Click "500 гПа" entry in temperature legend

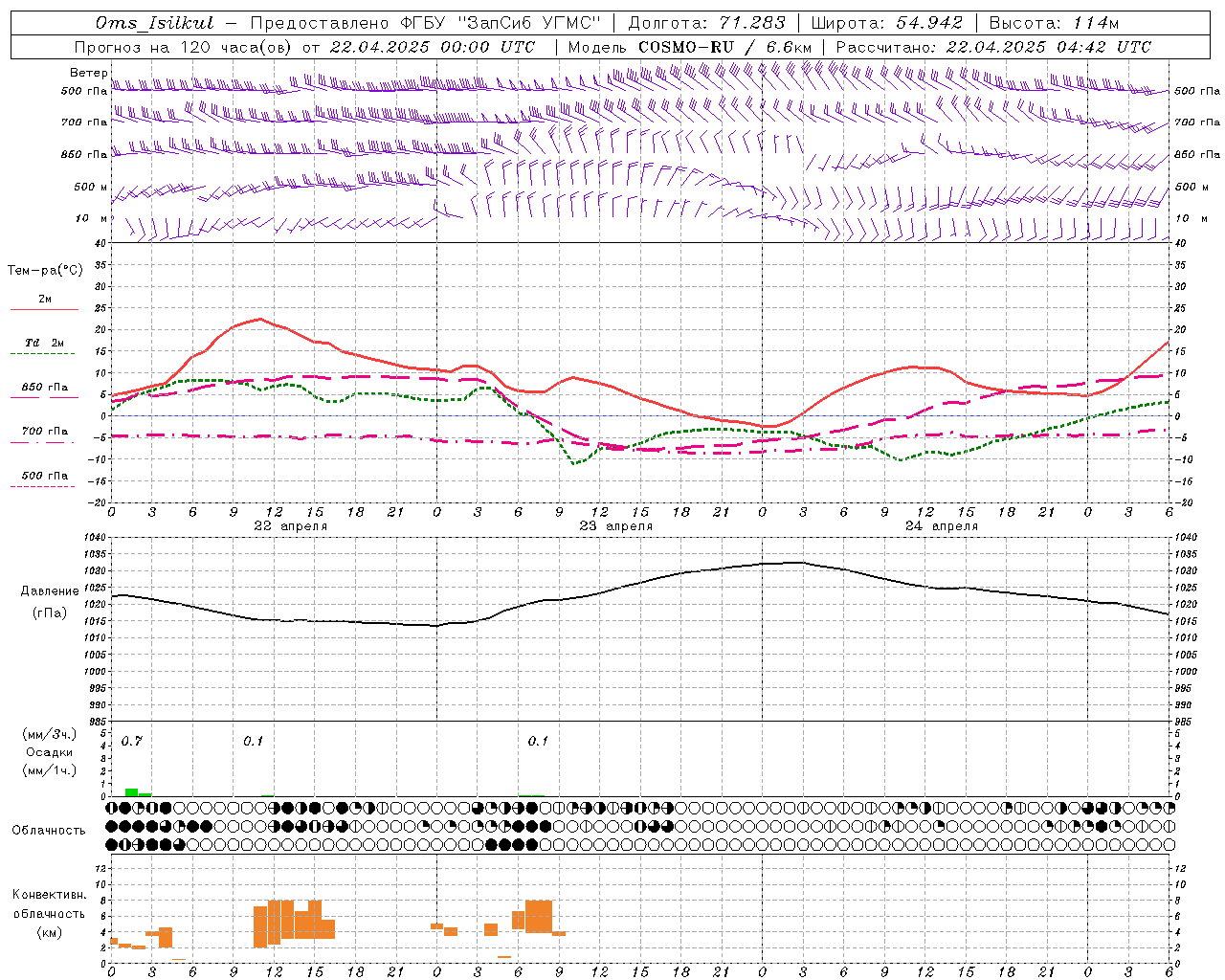point(44,479)
